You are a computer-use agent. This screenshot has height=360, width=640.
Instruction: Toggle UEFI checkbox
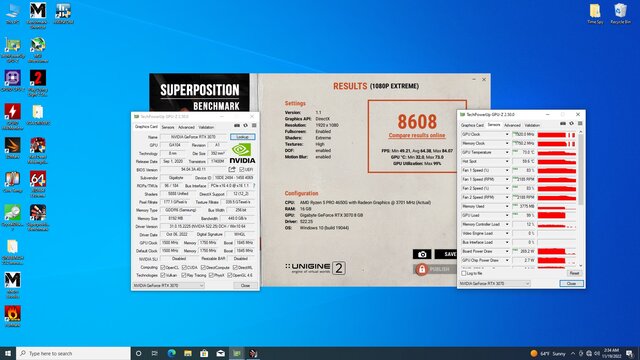pyautogui.click(x=242, y=169)
